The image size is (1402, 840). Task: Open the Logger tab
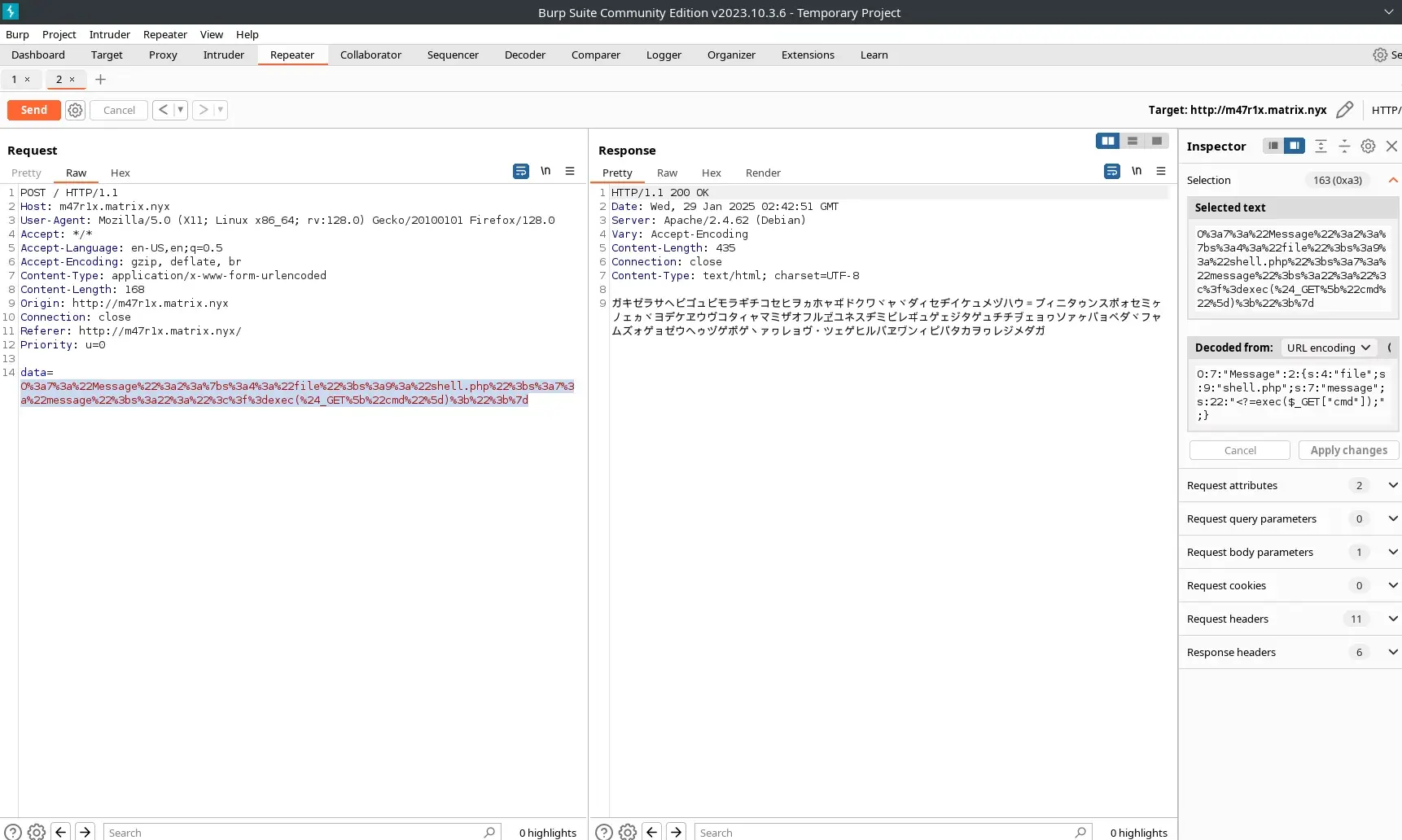coord(664,55)
